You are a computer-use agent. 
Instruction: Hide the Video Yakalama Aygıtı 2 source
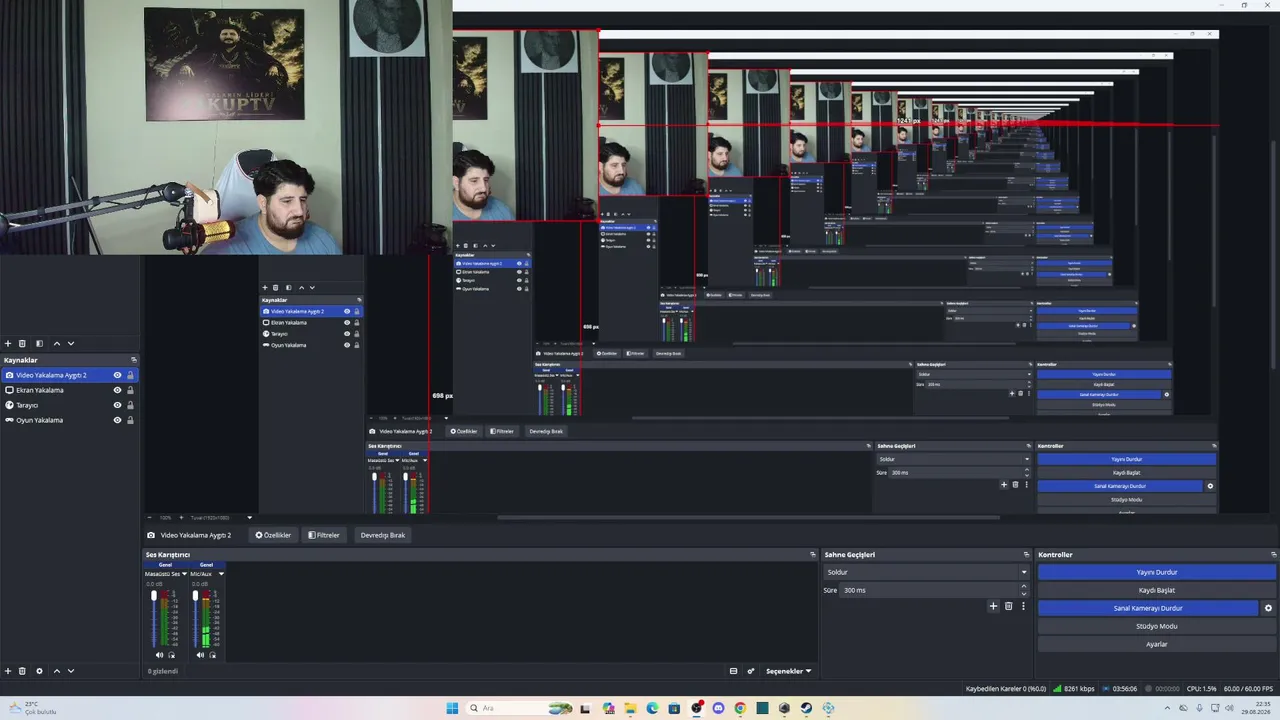tap(117, 375)
